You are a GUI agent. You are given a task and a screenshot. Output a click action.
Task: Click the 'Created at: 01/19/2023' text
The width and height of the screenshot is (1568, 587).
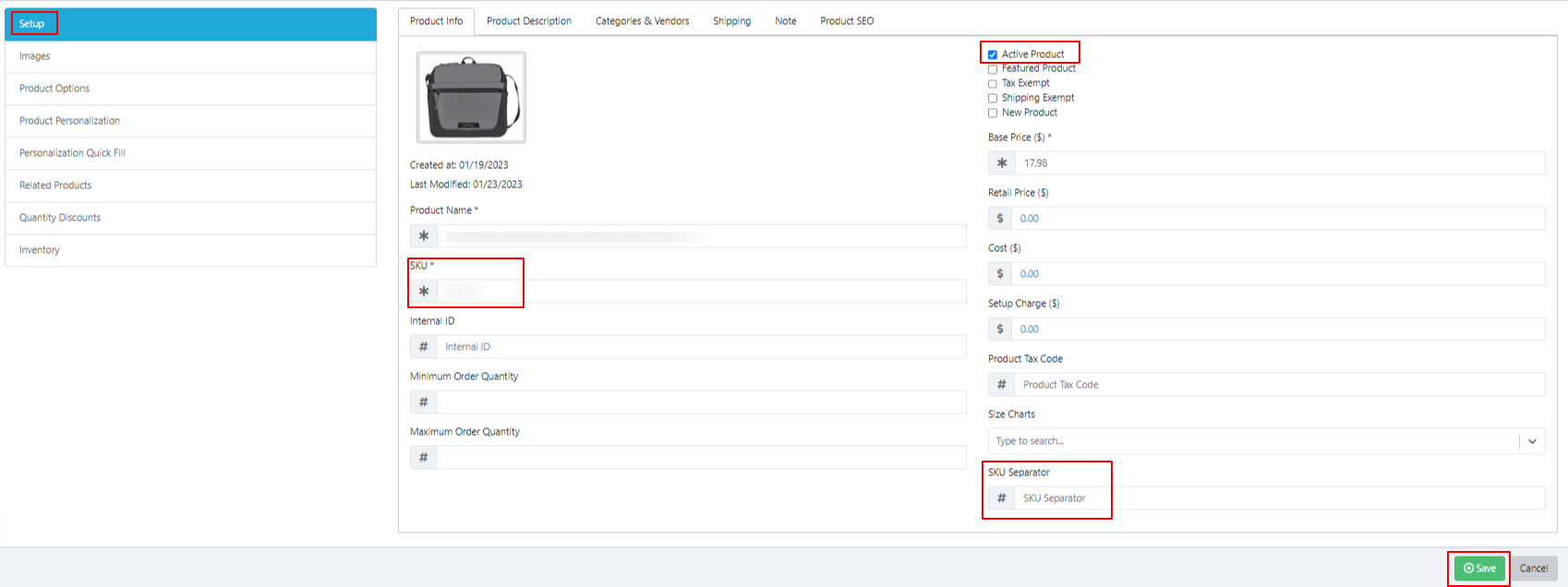(459, 165)
